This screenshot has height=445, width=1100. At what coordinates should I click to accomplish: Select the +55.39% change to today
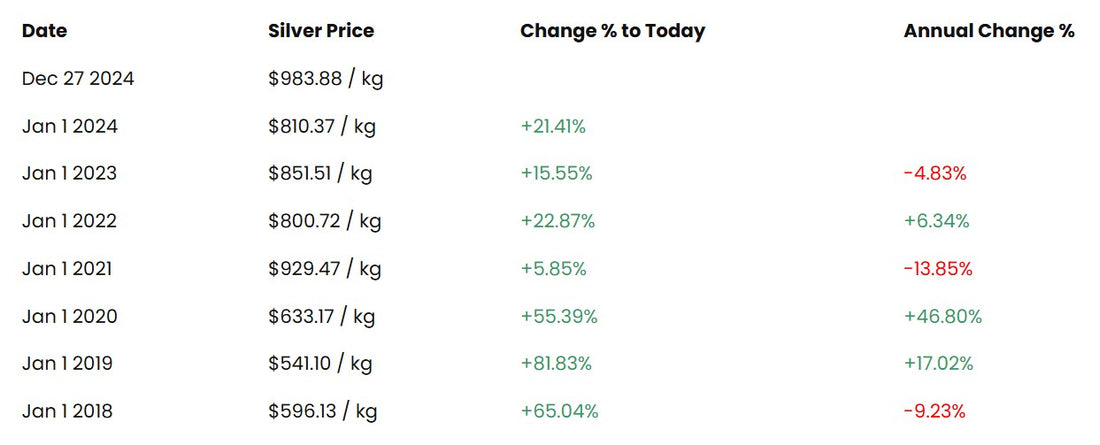point(559,316)
